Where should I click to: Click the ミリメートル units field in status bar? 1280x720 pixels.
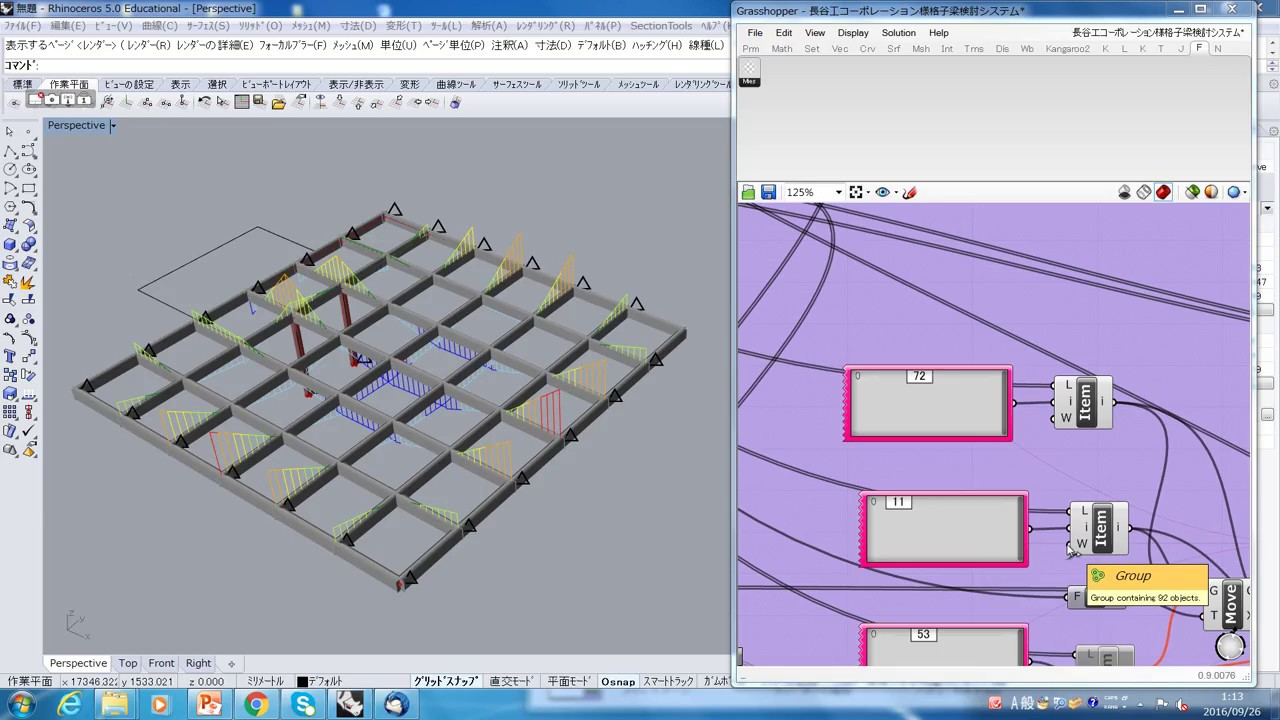[x=265, y=681]
